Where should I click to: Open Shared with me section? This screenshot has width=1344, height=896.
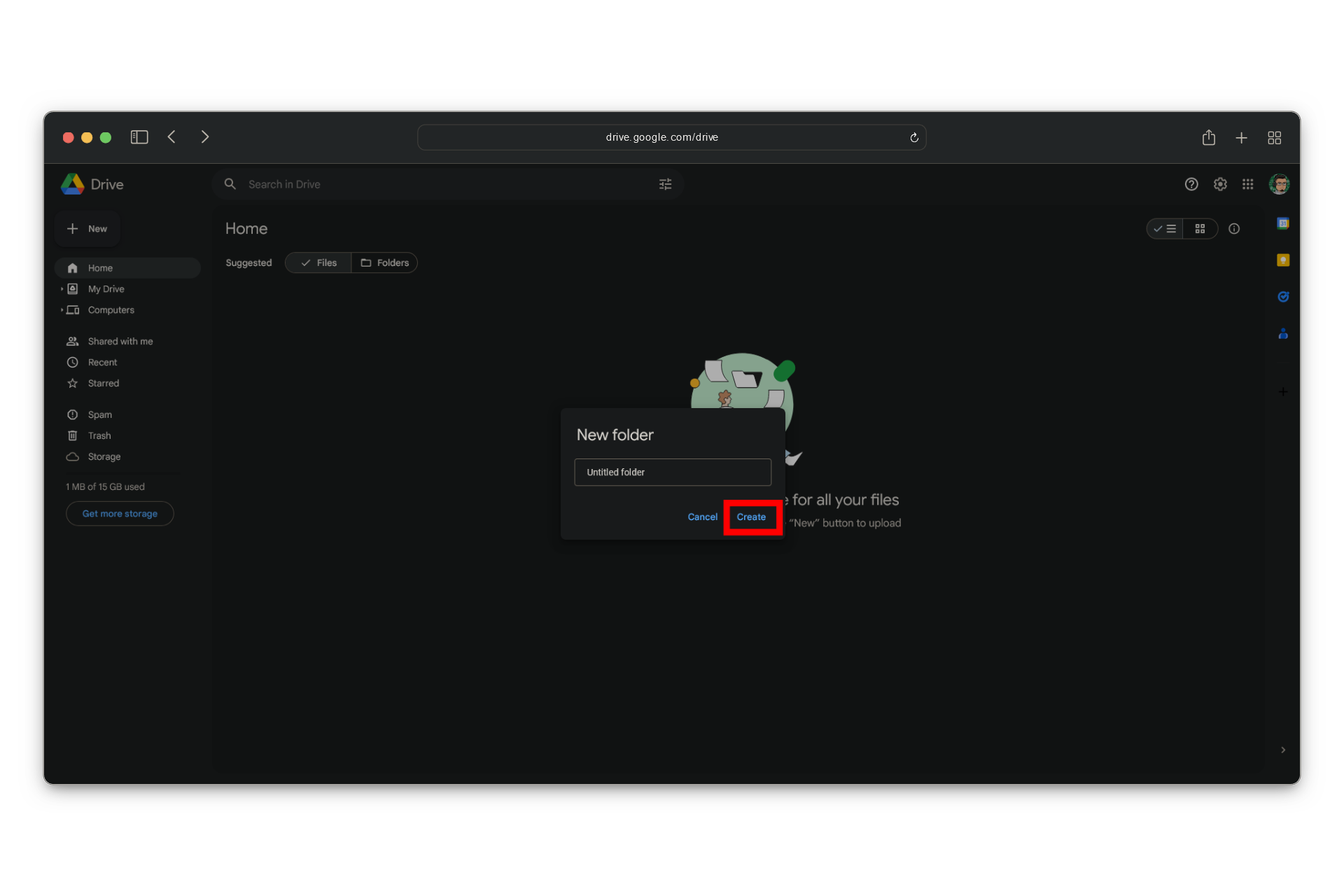120,342
